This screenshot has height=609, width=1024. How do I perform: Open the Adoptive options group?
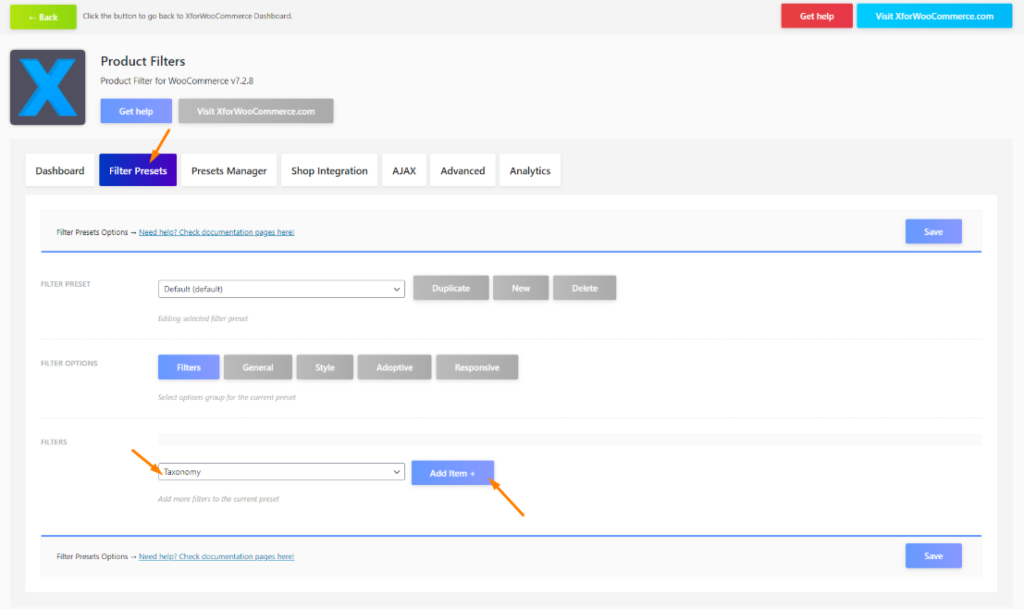pos(394,367)
